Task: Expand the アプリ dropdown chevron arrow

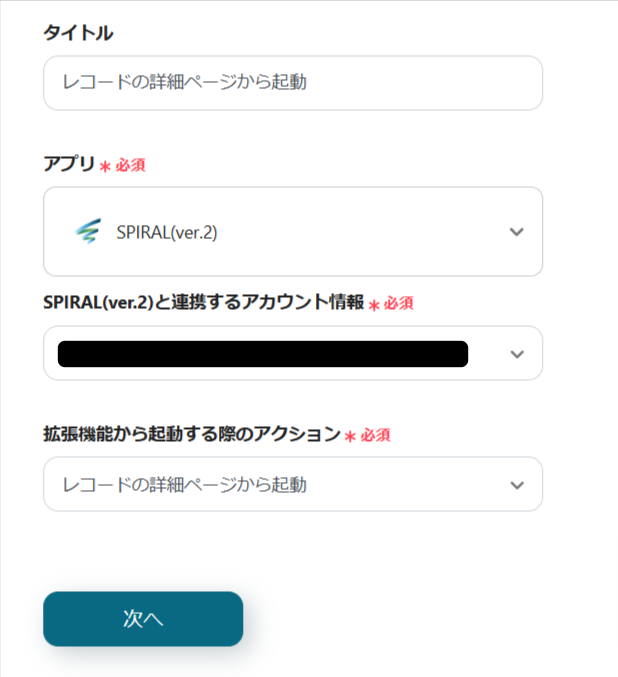Action: coord(516,232)
